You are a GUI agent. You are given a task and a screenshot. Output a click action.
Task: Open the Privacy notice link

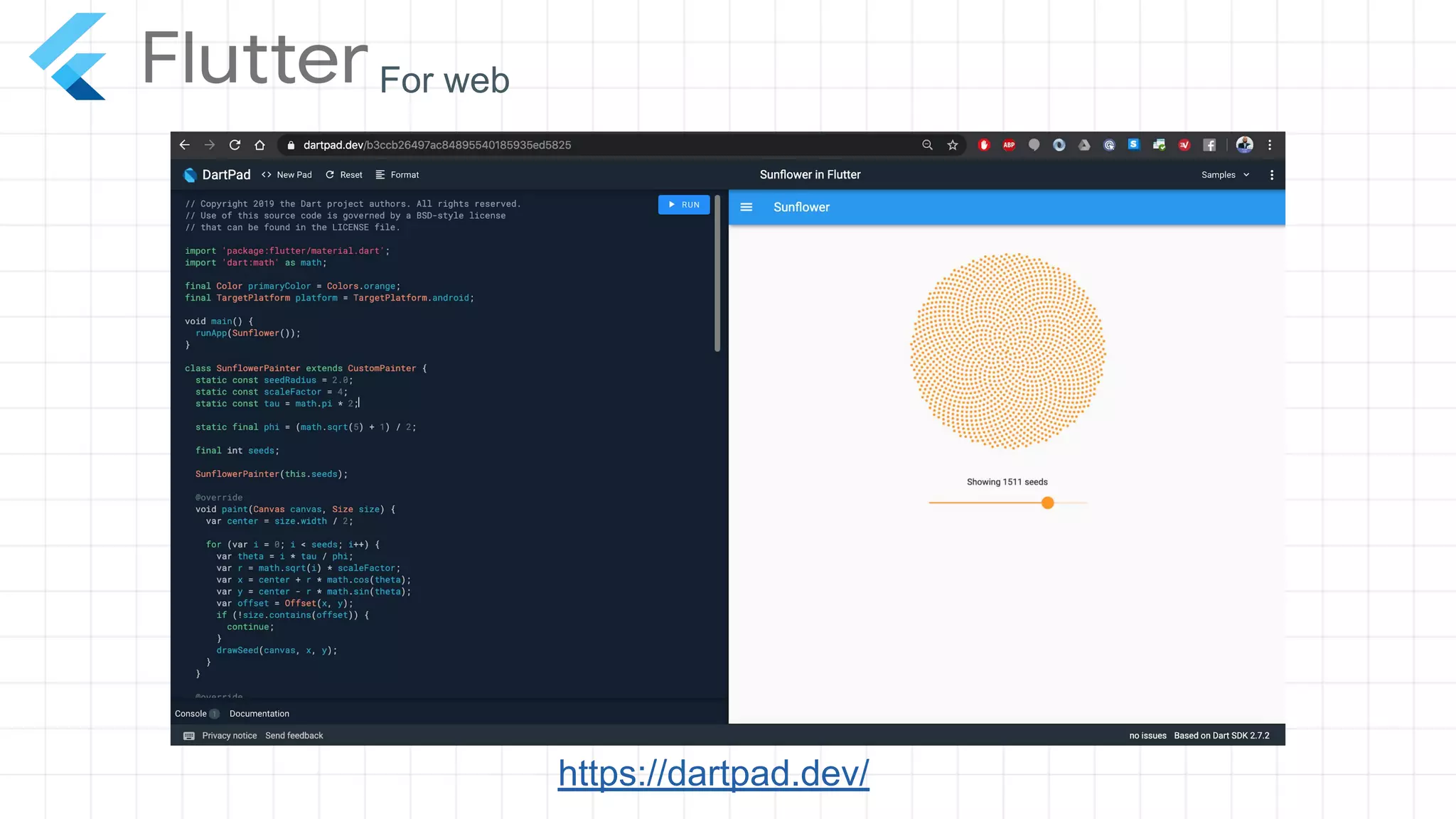pos(230,736)
